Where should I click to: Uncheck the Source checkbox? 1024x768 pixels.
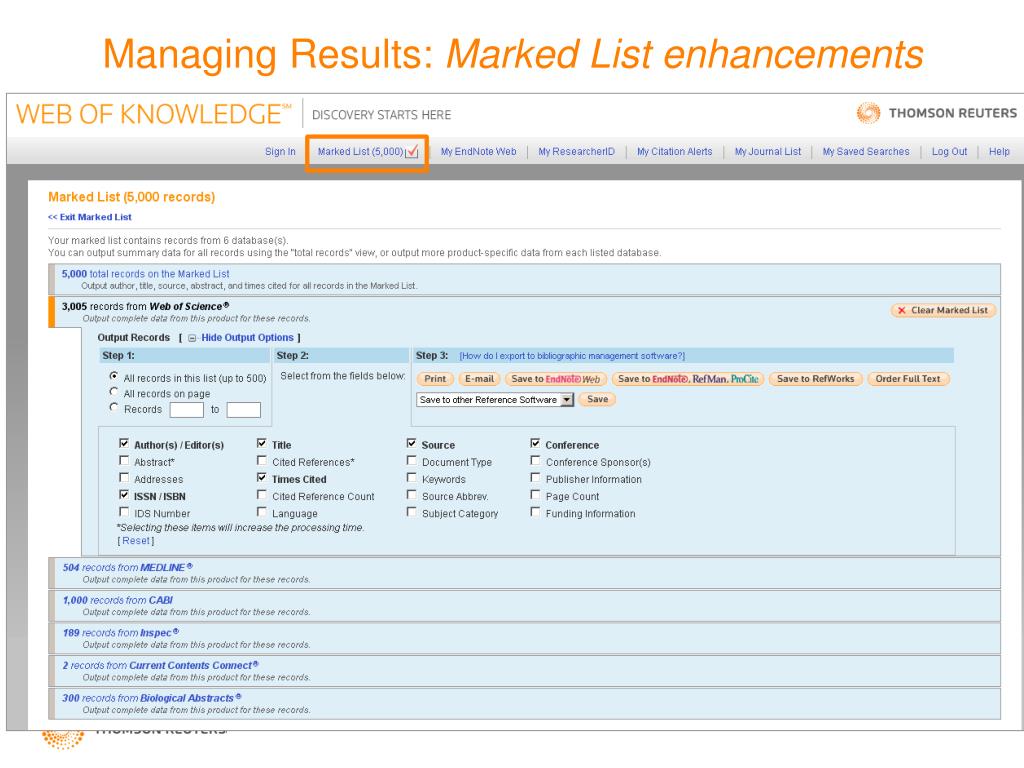(411, 443)
